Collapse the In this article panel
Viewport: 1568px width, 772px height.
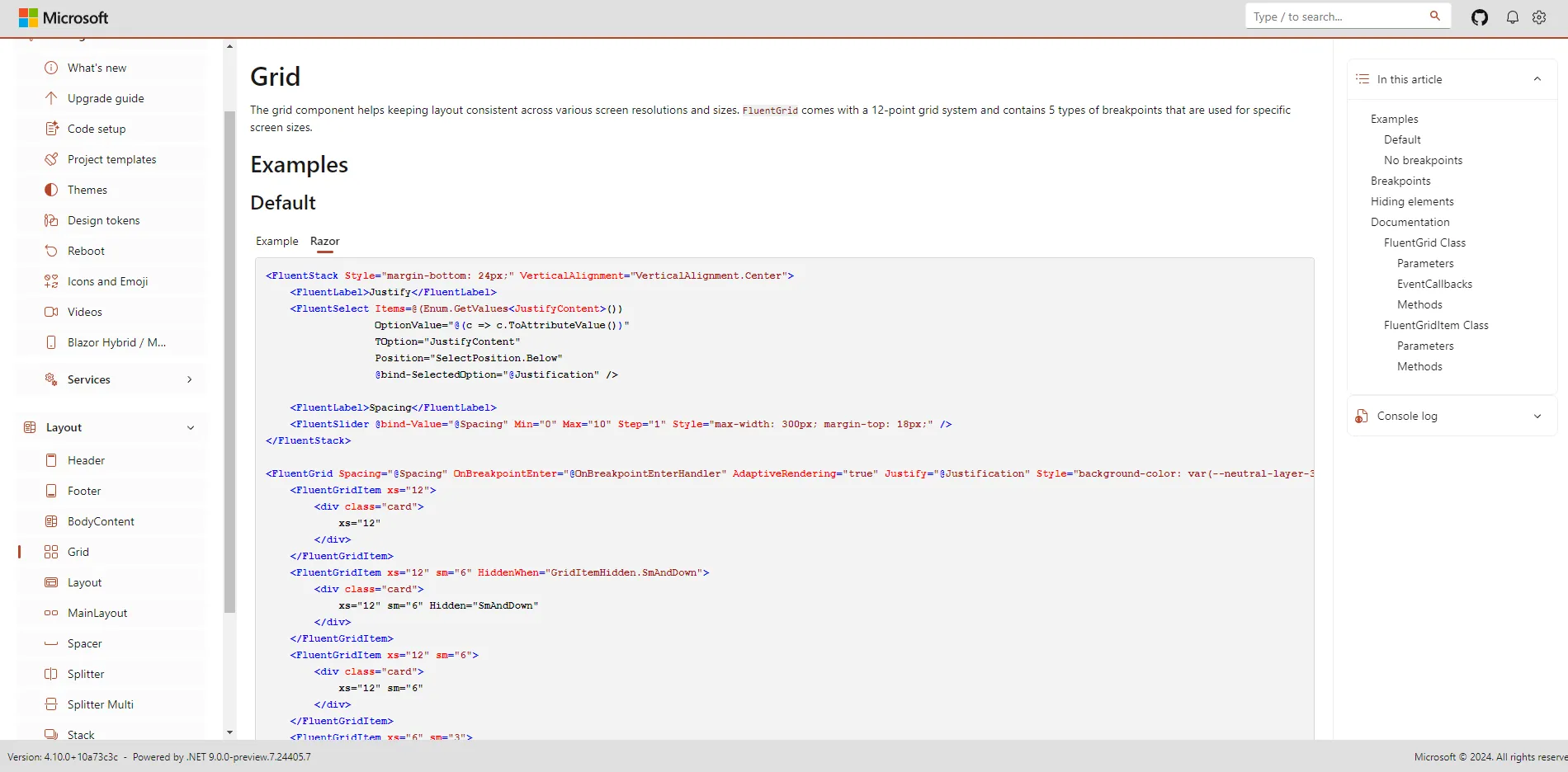[1537, 79]
